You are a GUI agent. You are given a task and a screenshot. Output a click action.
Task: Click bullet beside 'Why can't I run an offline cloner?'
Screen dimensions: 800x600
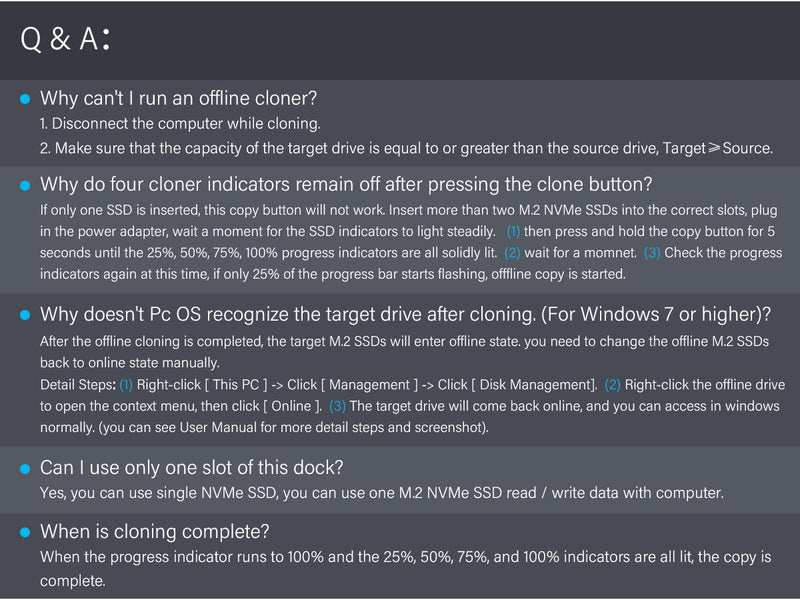coord(25,99)
